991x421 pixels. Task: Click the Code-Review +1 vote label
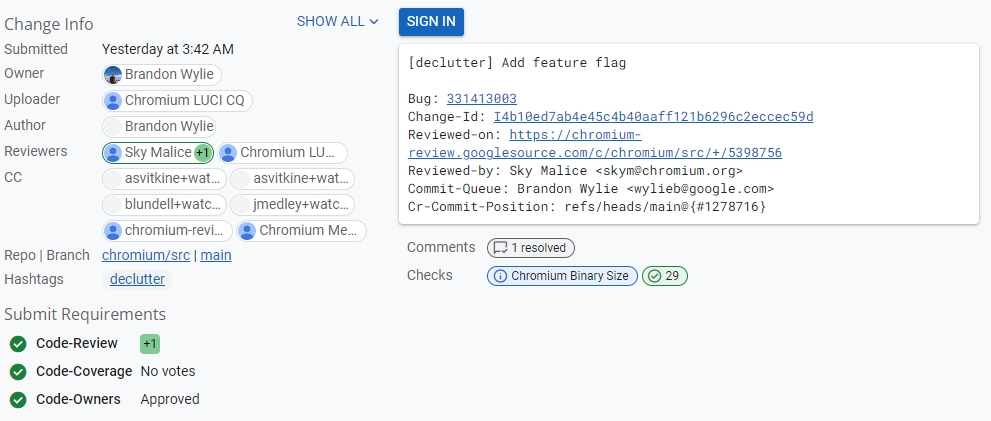pos(150,344)
